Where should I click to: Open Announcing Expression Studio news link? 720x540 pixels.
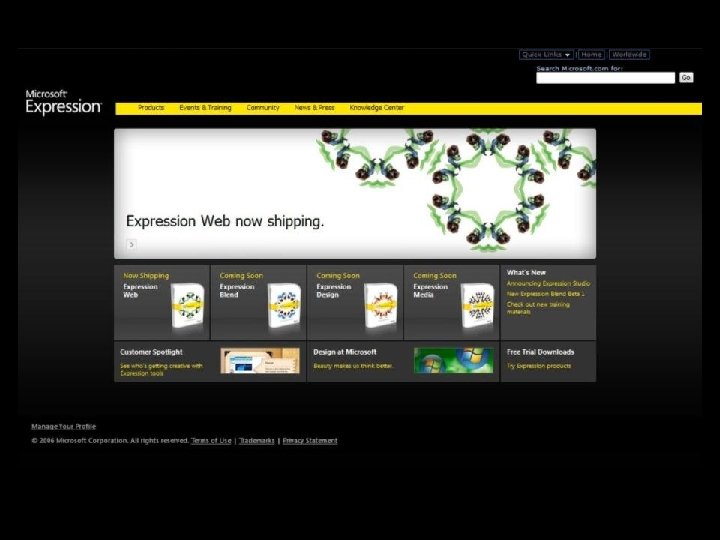pos(548,283)
